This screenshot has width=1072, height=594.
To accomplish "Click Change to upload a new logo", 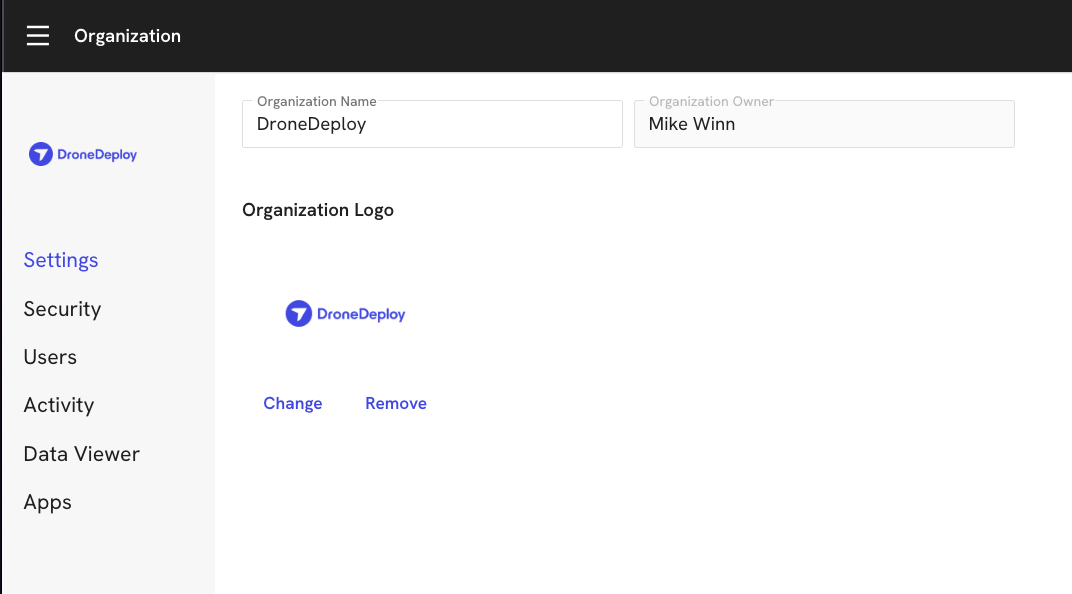I will (292, 403).
